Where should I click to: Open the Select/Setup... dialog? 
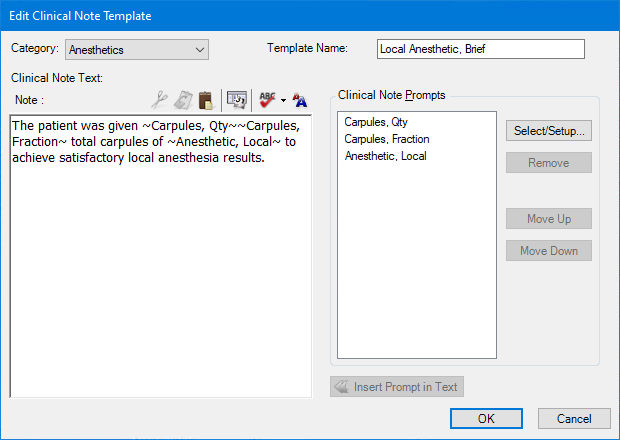pyautogui.click(x=548, y=131)
